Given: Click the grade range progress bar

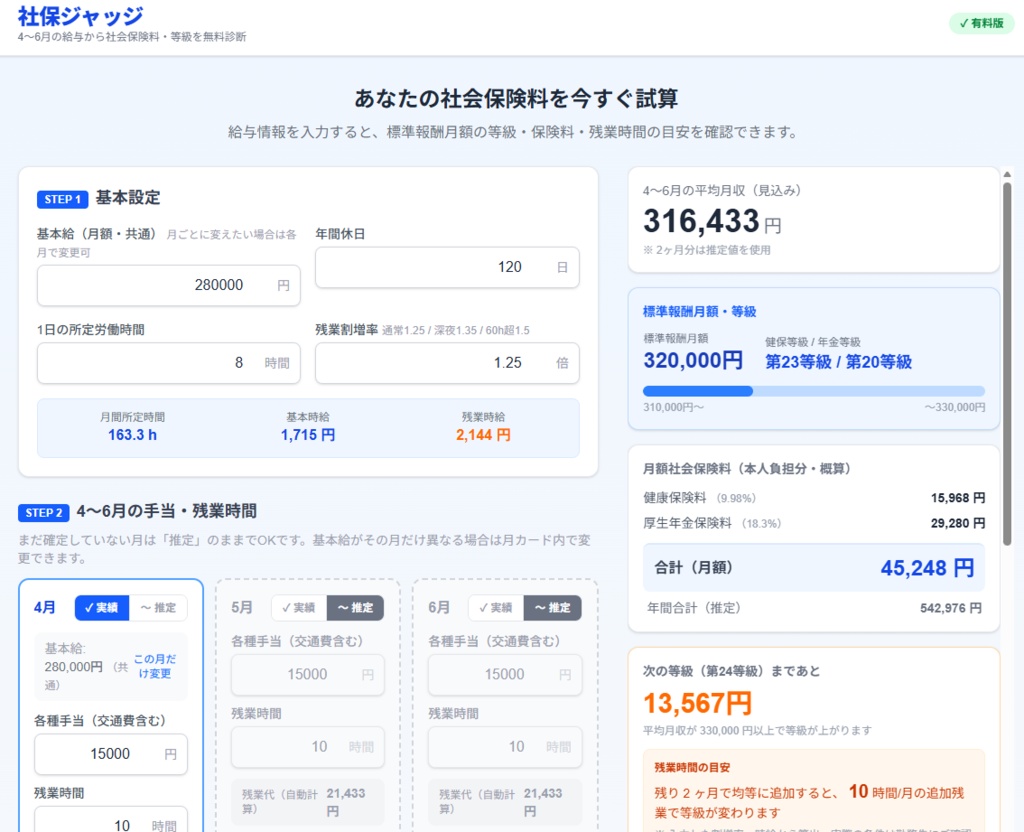Looking at the screenshot, I should (x=812, y=391).
